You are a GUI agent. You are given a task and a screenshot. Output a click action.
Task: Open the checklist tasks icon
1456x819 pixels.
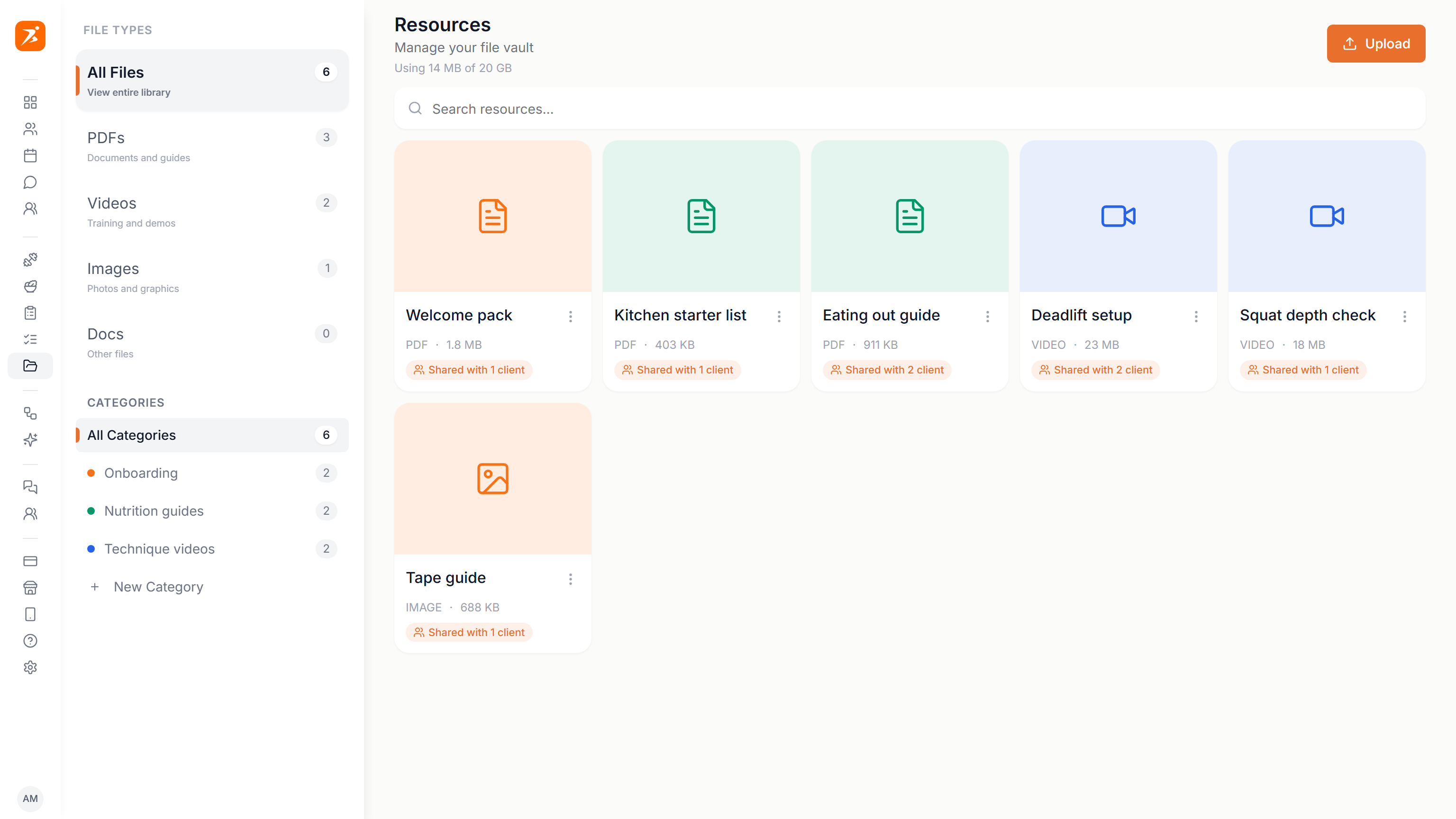[x=30, y=339]
